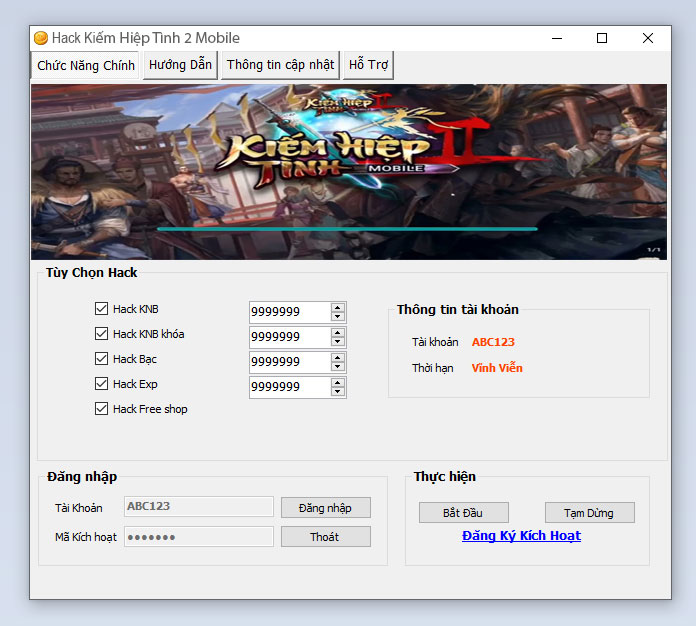Click the Thoát button
Screen dimensions: 696x626
click(x=326, y=537)
